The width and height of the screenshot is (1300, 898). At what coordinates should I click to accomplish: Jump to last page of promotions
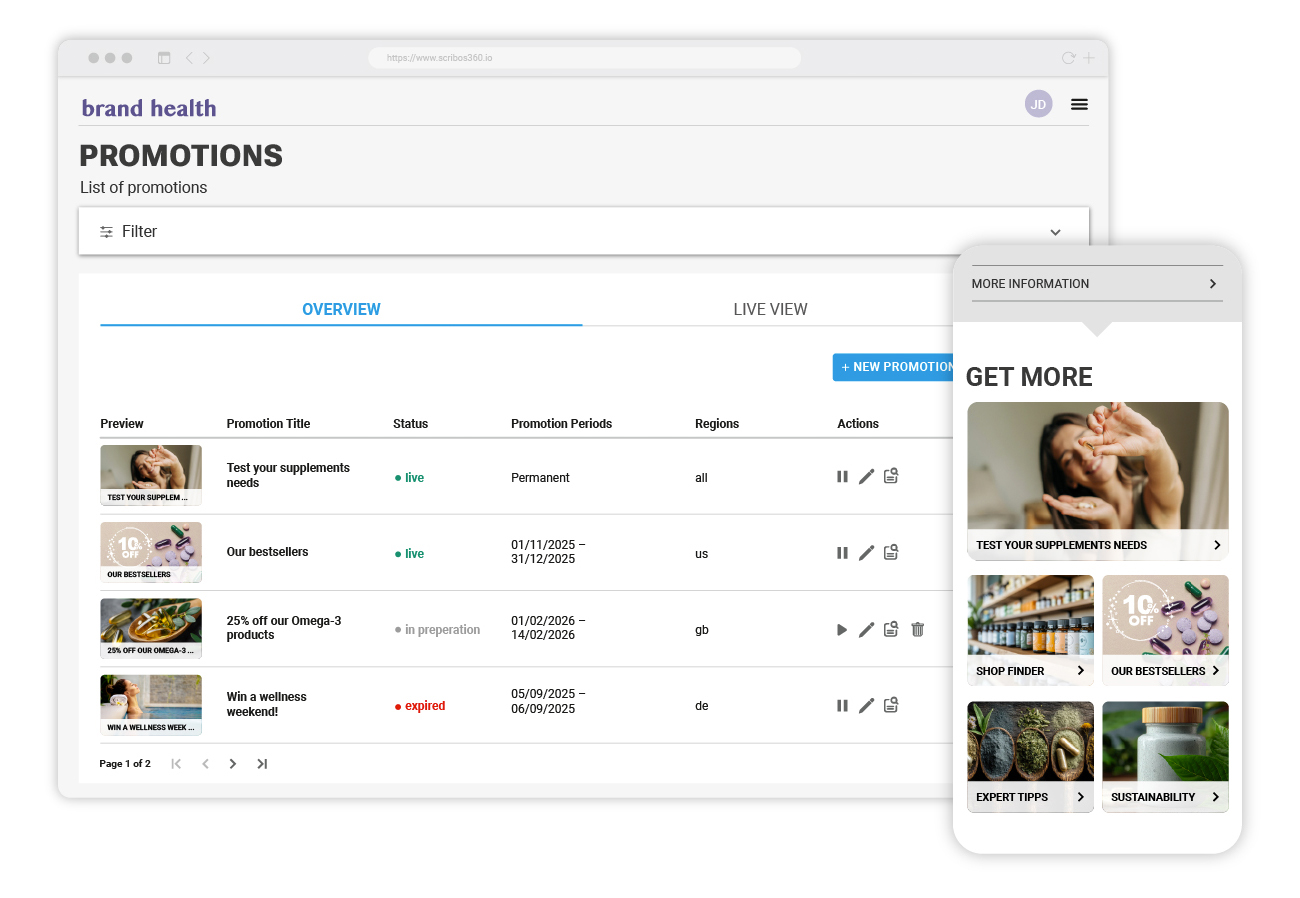pos(262,764)
